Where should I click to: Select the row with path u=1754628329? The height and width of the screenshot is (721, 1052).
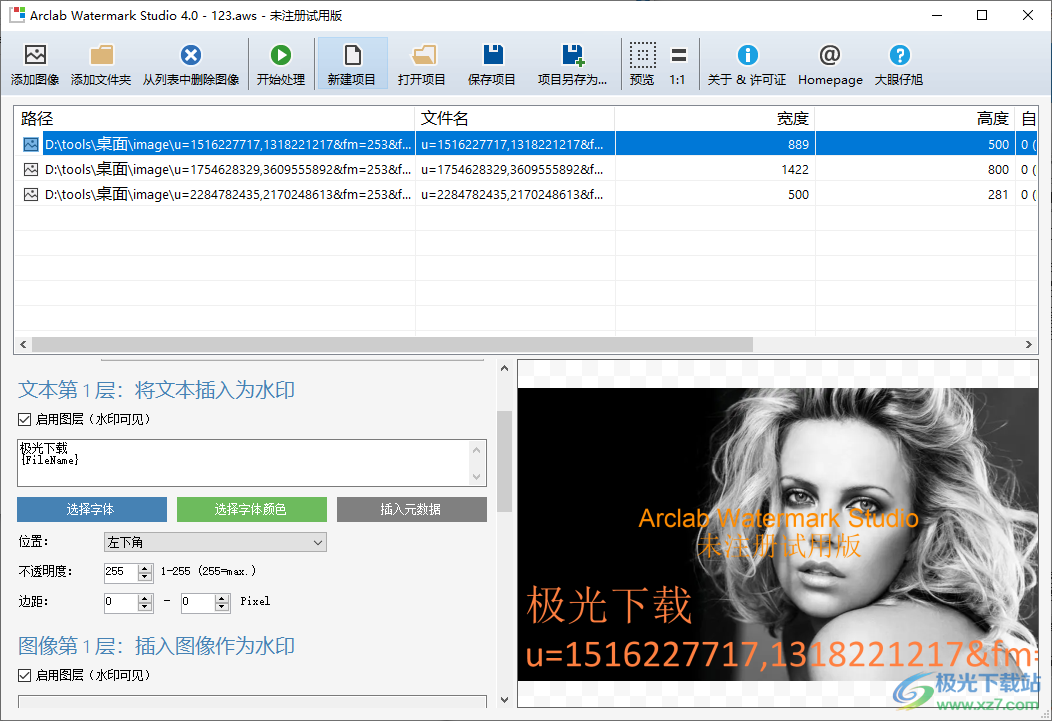click(527, 170)
